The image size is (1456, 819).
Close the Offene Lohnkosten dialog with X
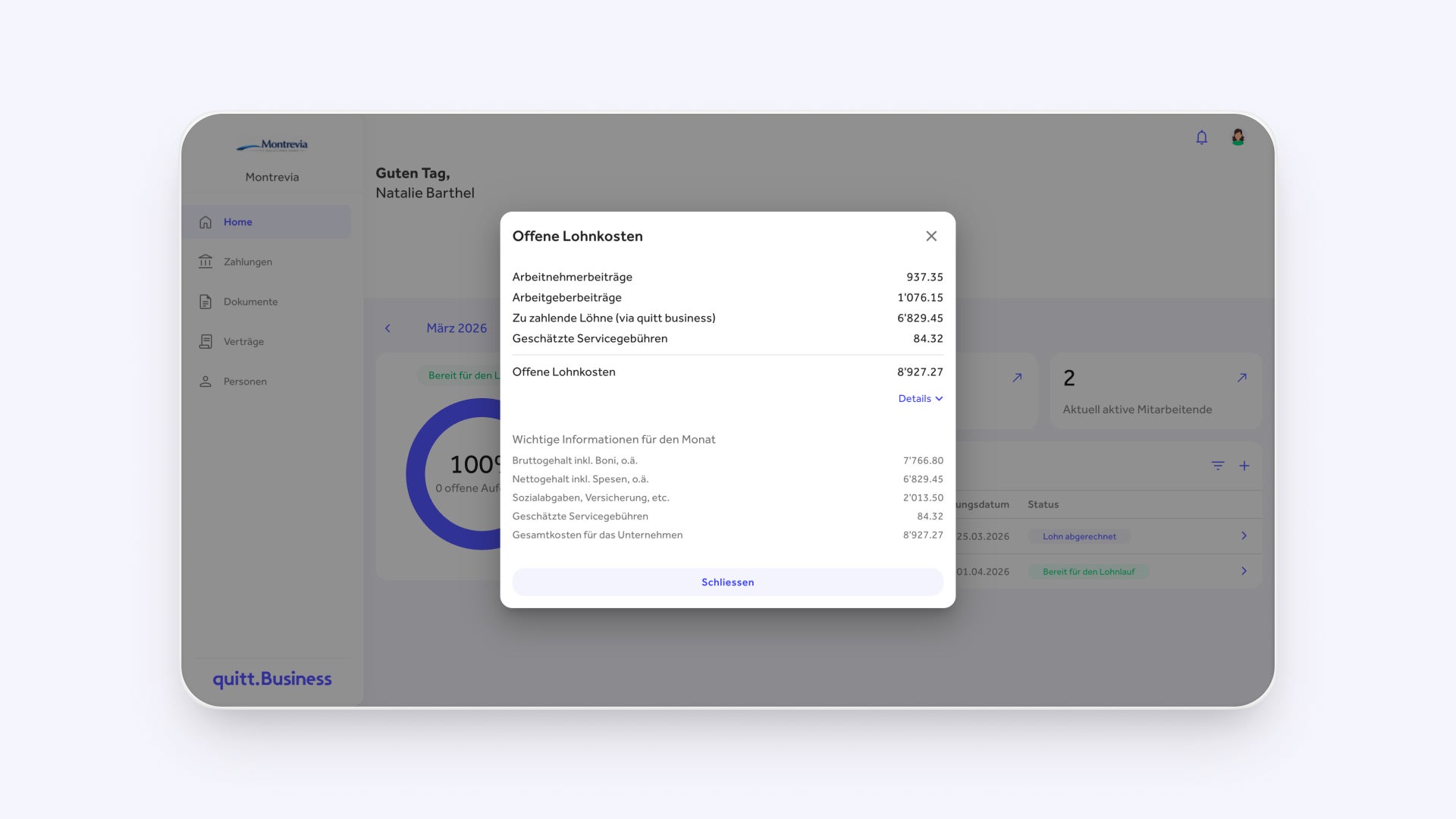[x=931, y=236]
